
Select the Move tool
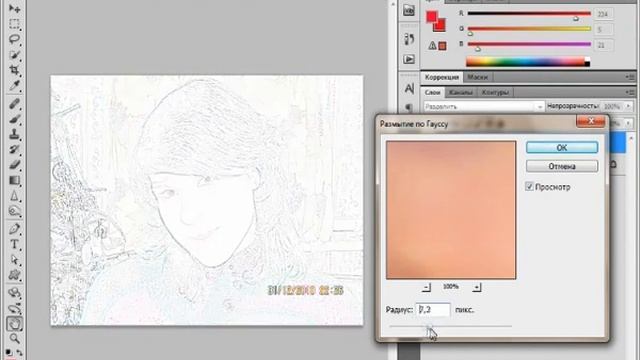click(x=14, y=9)
